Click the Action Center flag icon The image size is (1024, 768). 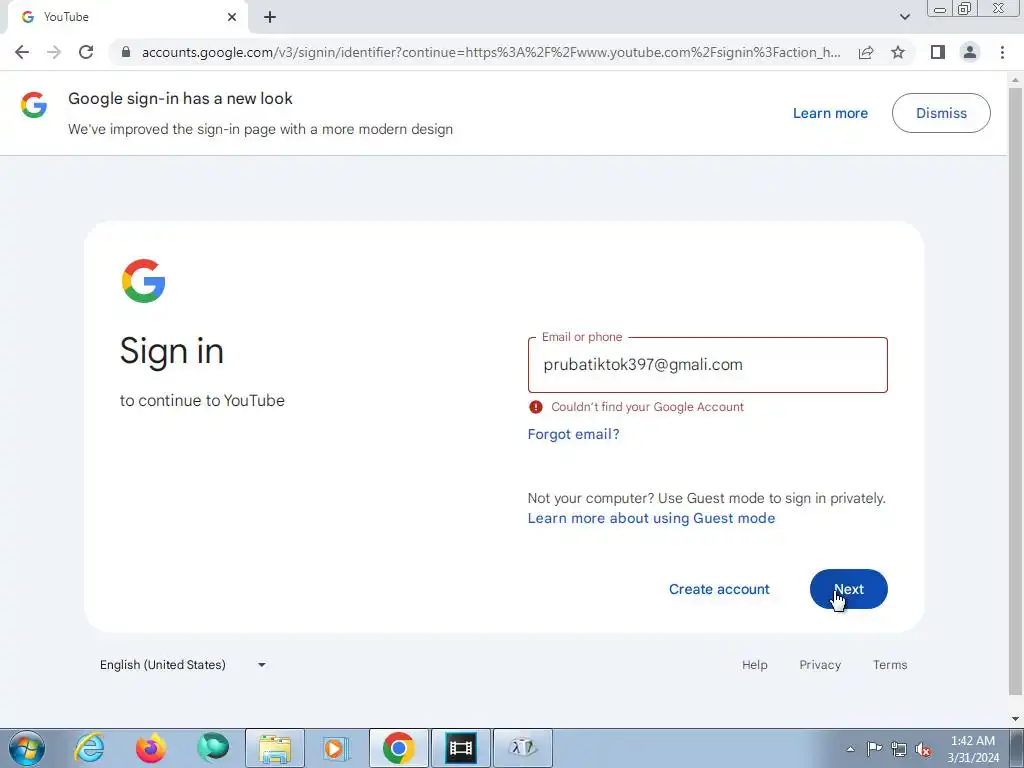(x=874, y=749)
